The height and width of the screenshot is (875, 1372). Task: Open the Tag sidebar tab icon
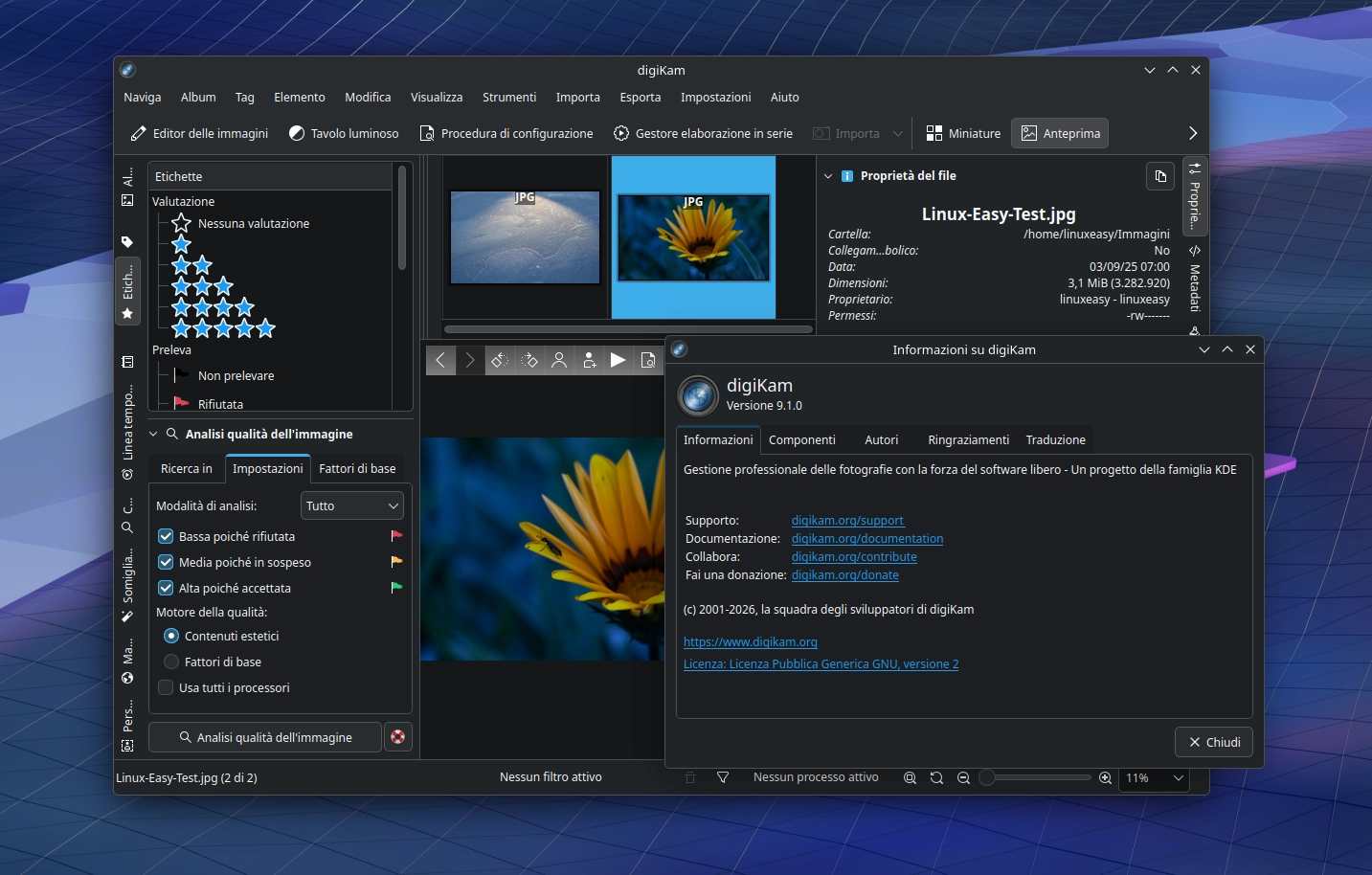click(x=127, y=241)
